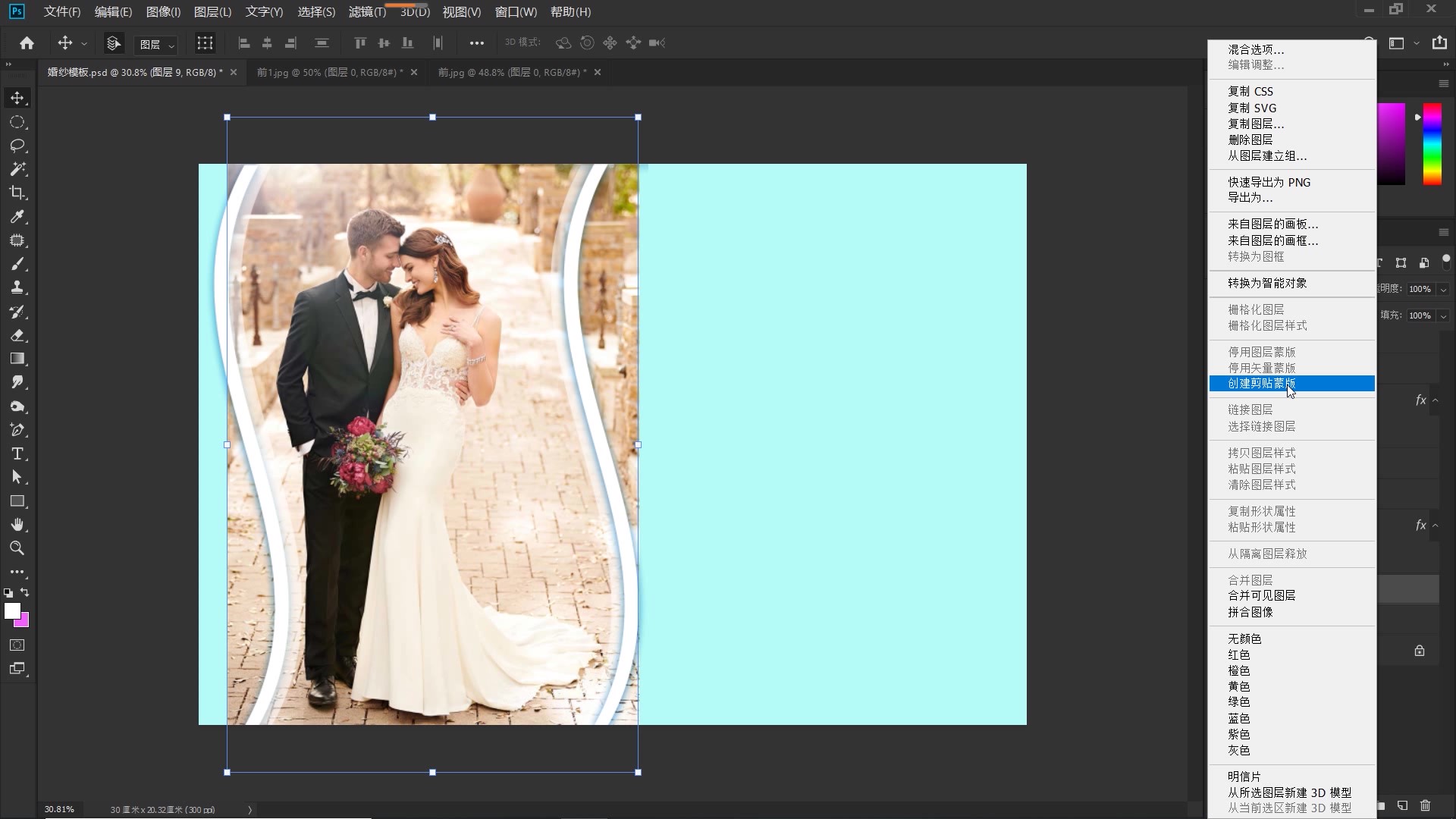Select the Brush tool

pyautogui.click(x=17, y=264)
